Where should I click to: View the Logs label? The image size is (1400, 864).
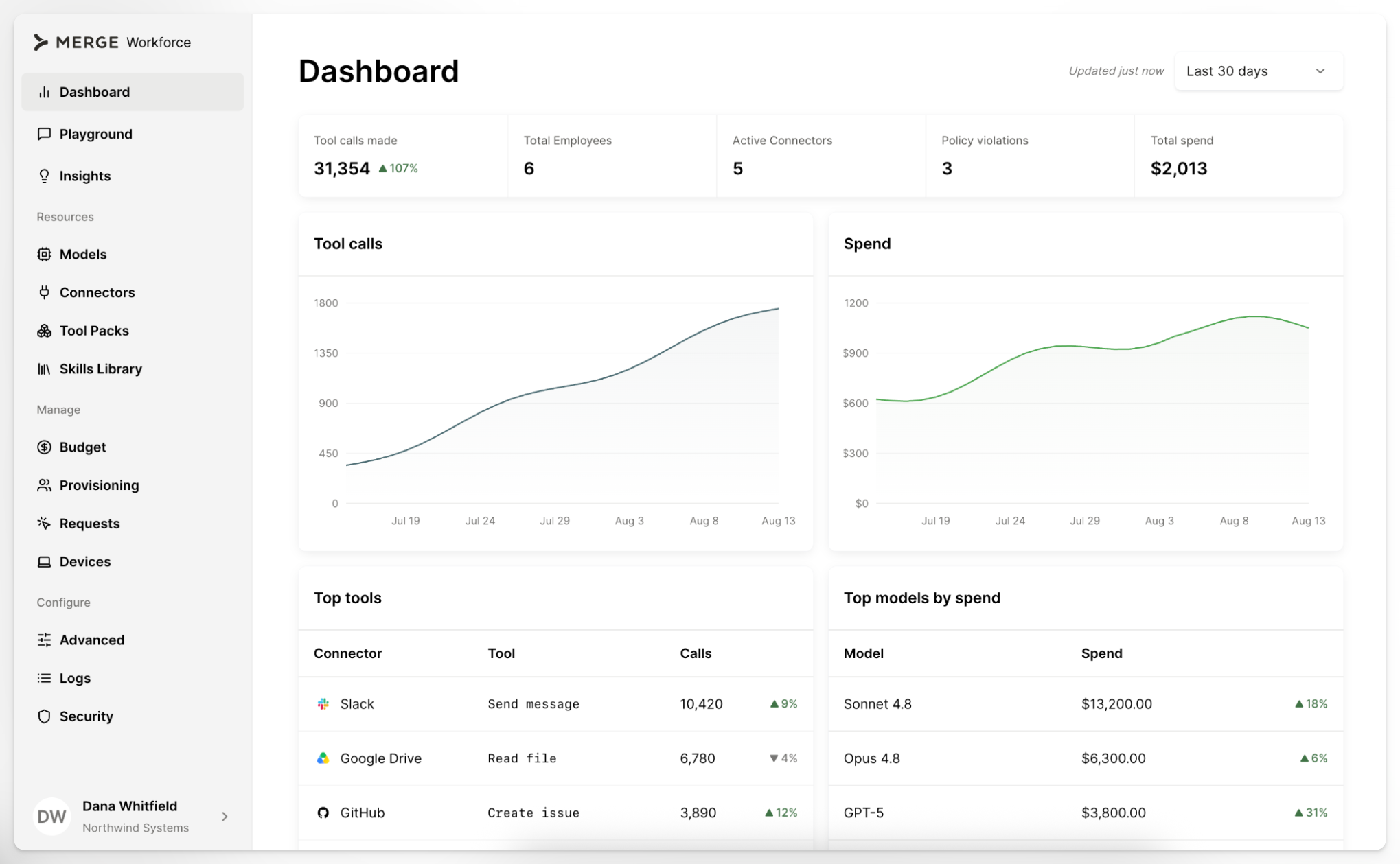click(76, 678)
